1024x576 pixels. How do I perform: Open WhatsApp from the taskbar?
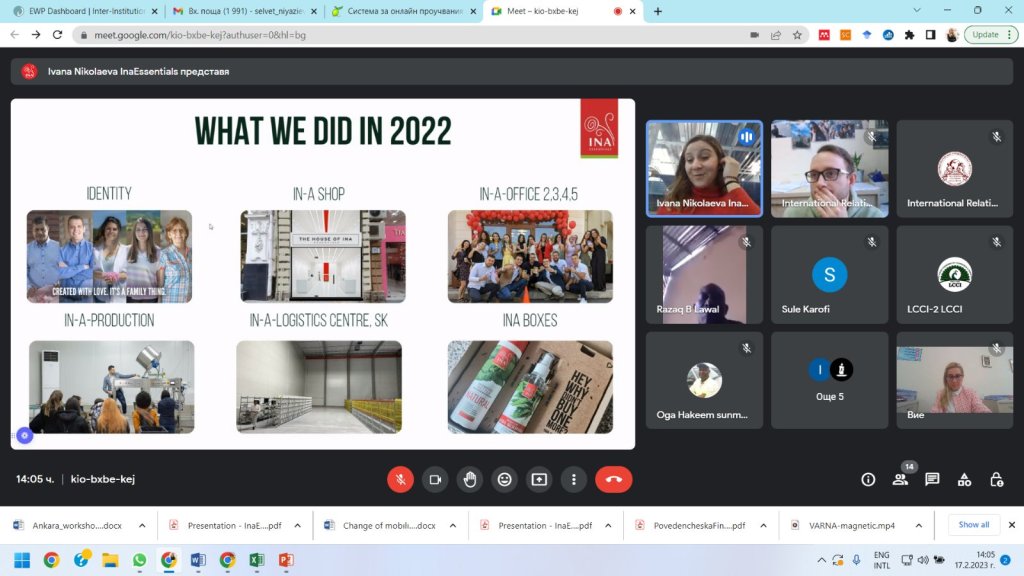click(x=139, y=560)
